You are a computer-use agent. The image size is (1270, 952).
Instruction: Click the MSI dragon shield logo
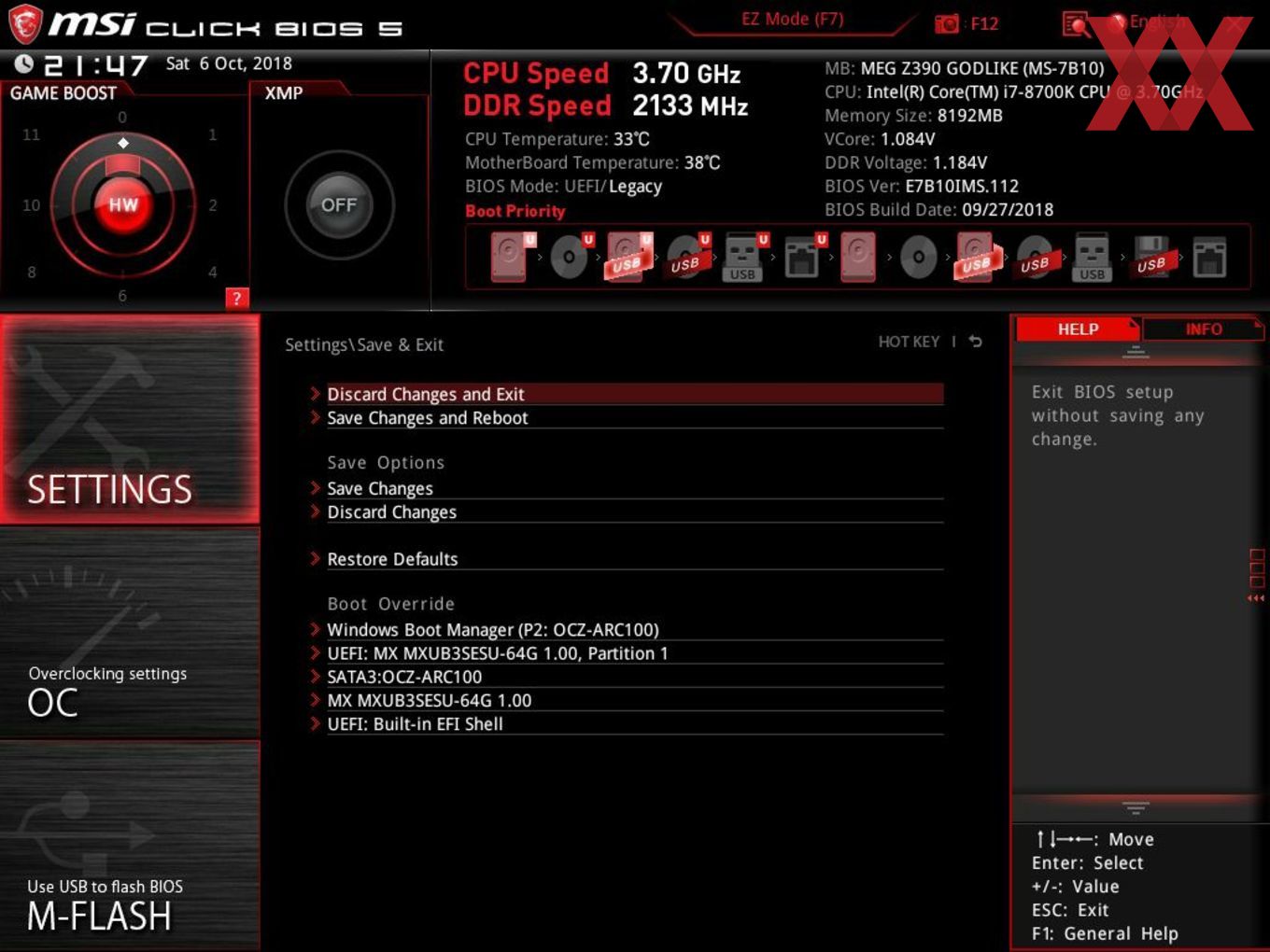[x=25, y=23]
